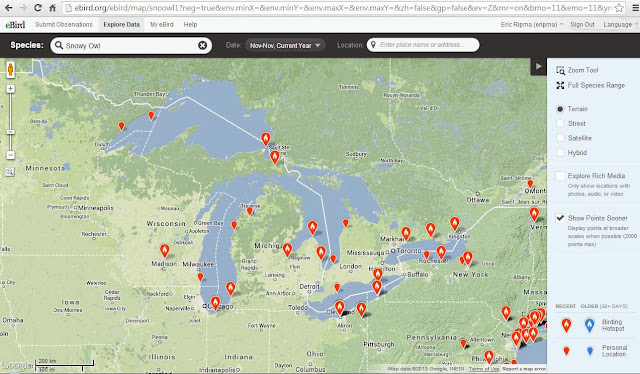This screenshot has height=374, width=640.
Task: Open the Explore Data tab
Action: pyautogui.click(x=121, y=24)
